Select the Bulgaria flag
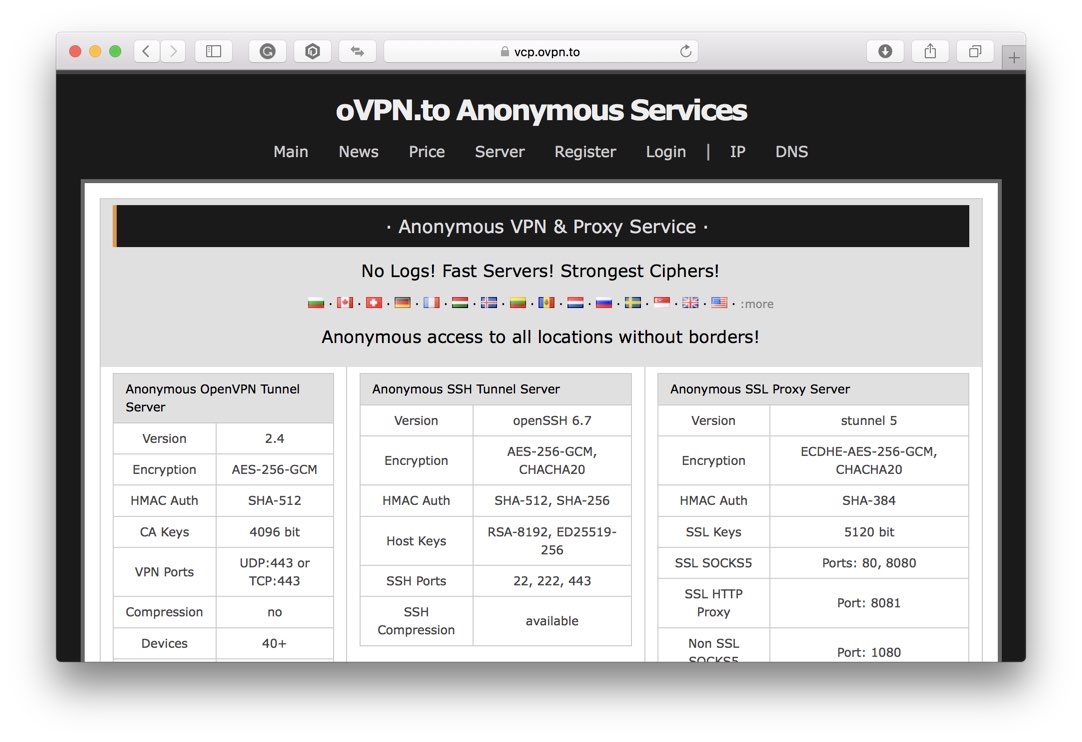 [316, 302]
